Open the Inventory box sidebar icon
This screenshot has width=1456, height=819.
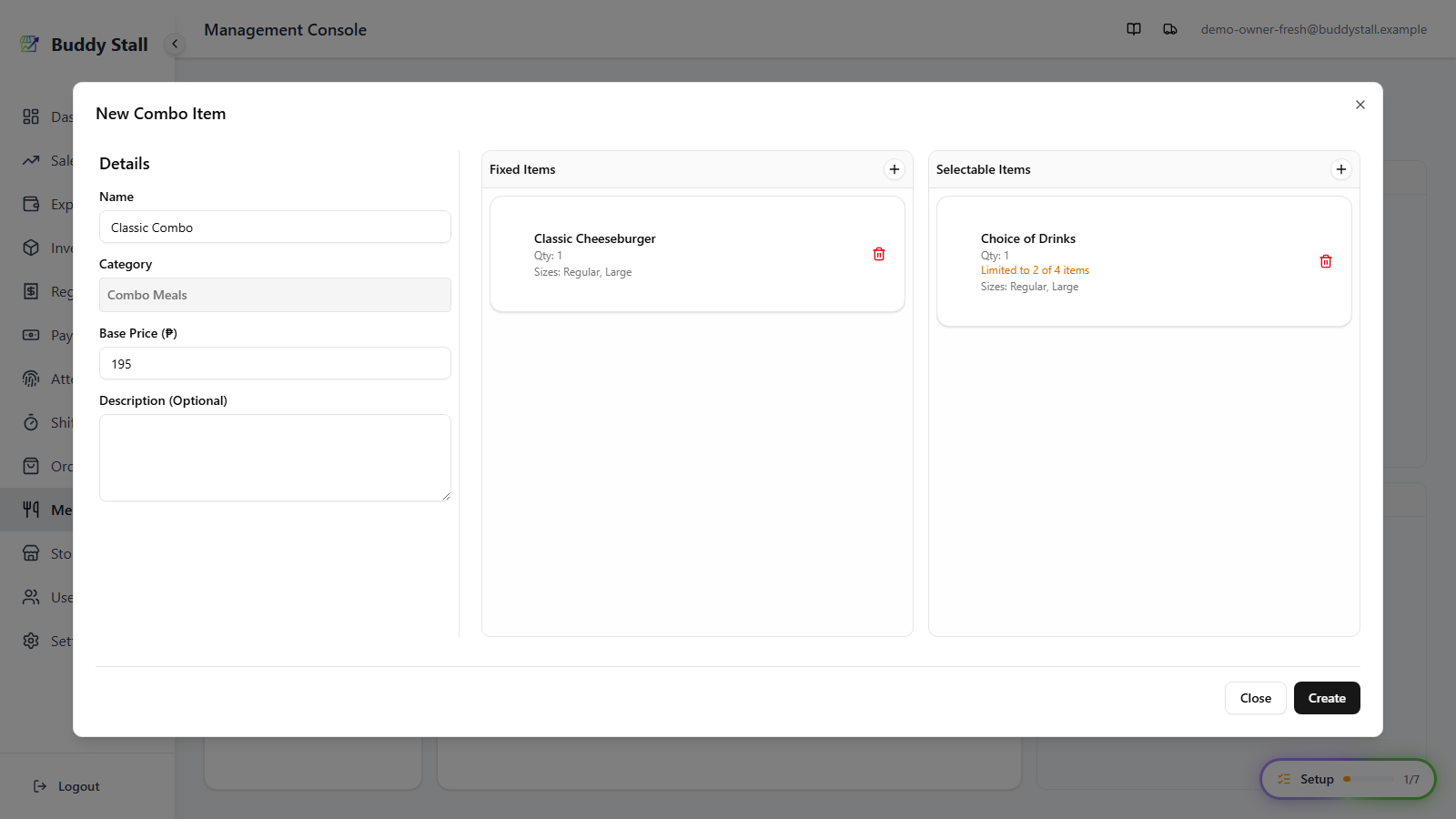[x=31, y=248]
